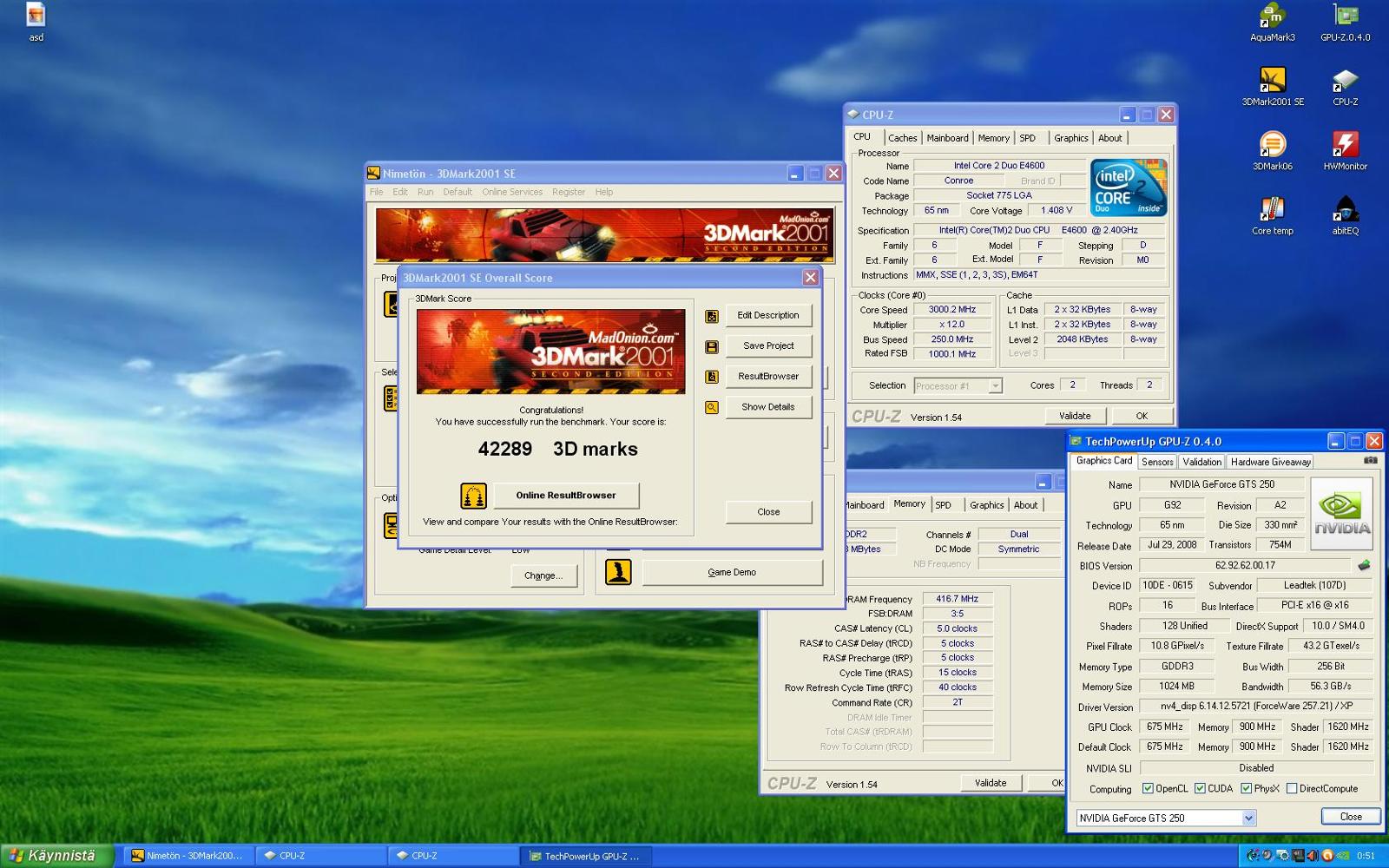Screen dimensions: 1389x868
Task: Toggle the DirectCompute checkbox in GPU-Z
Action: point(1292,788)
